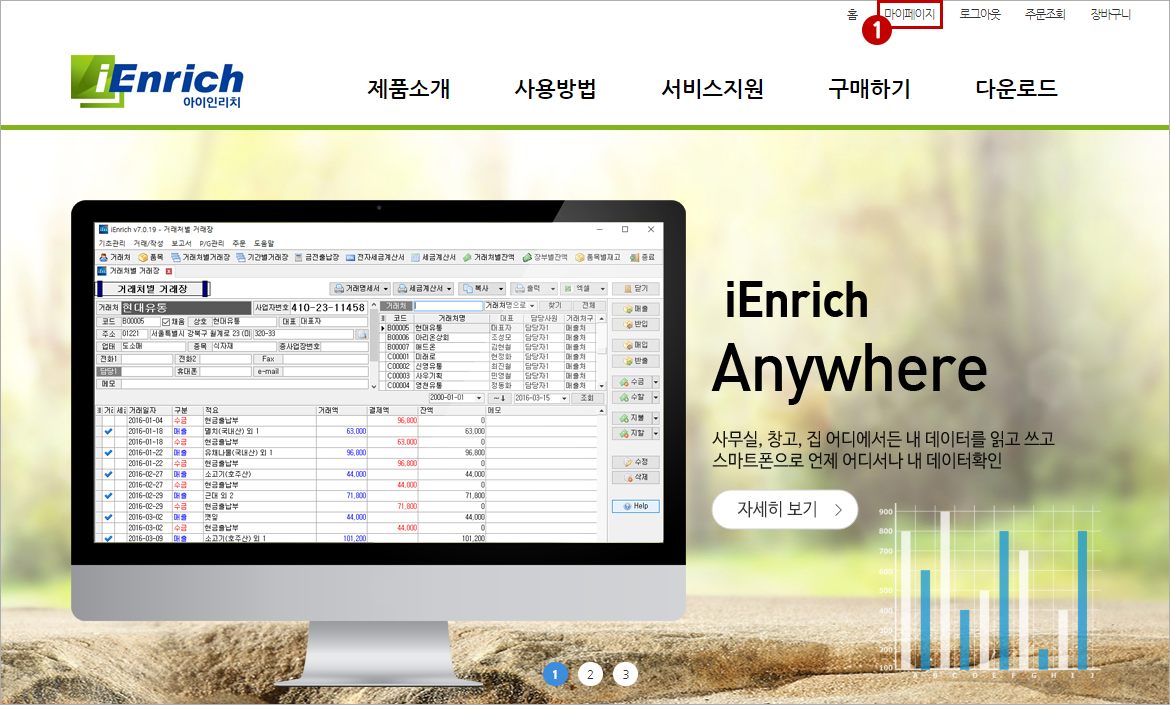Click 거래처별거래장 toolbar icon in iEnrich app
The width and height of the screenshot is (1170, 705).
click(201, 257)
